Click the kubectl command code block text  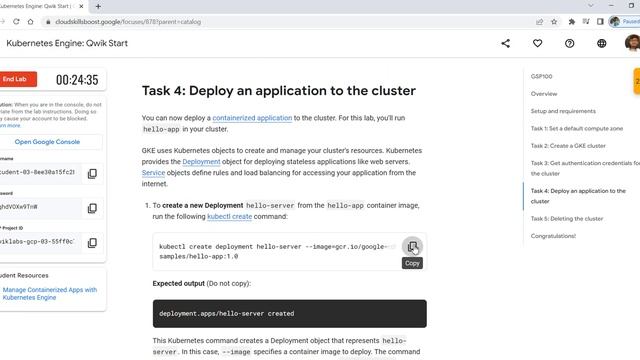click(x=277, y=251)
